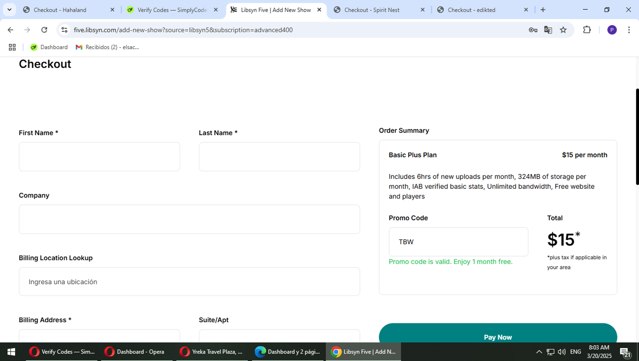Click into the Company field

coord(189,219)
